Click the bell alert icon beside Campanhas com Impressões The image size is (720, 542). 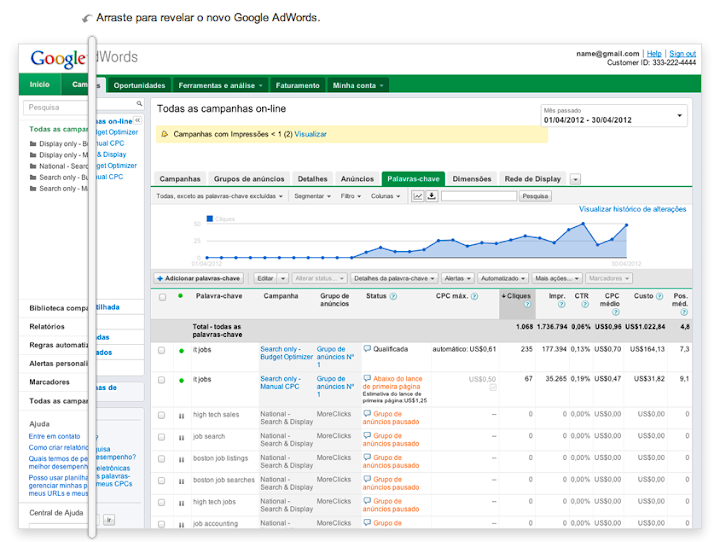(x=164, y=134)
